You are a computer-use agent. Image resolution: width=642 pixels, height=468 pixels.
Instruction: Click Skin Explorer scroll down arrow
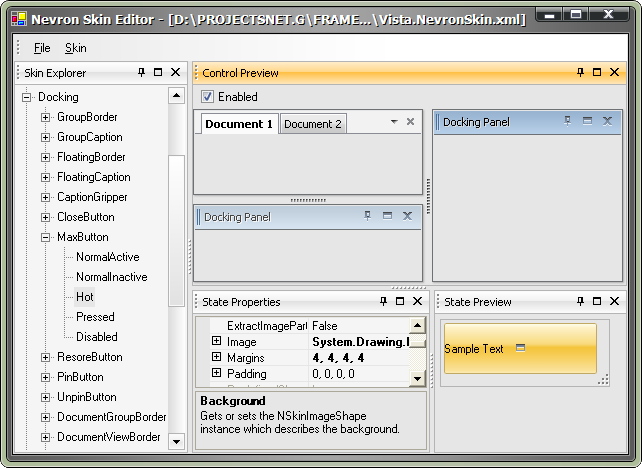(x=176, y=441)
